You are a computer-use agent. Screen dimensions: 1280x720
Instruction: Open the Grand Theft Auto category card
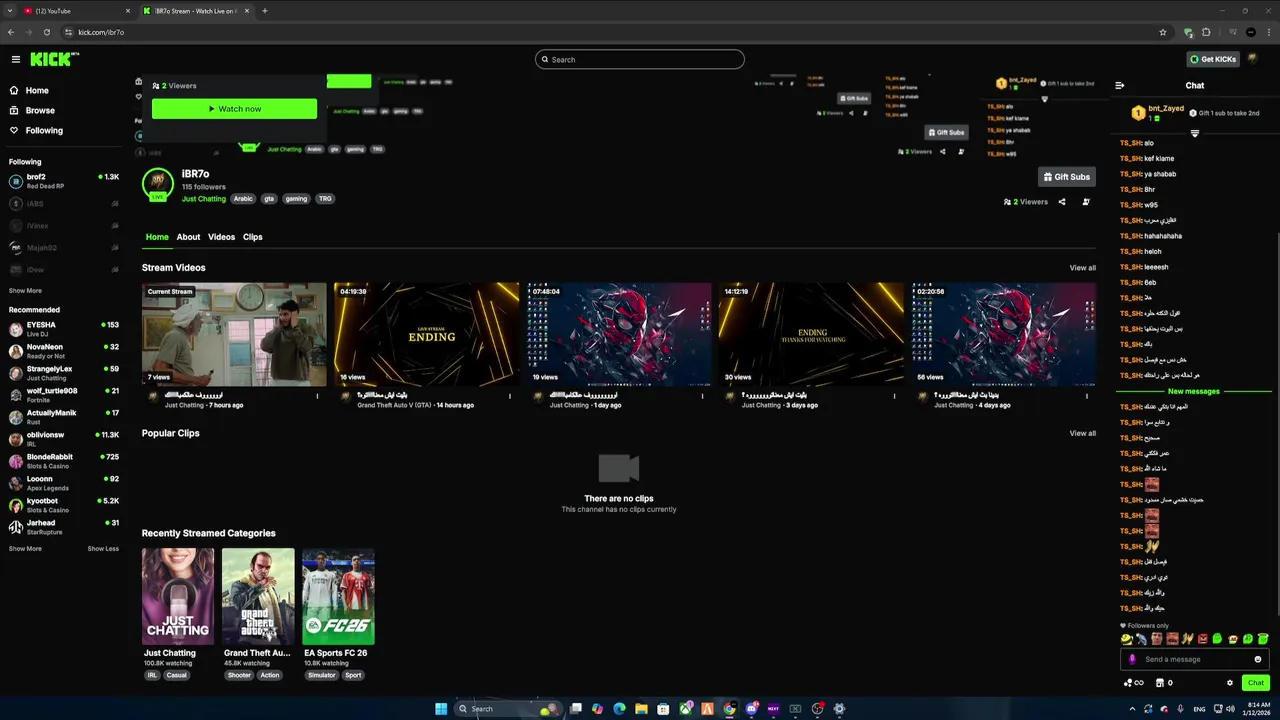258,596
